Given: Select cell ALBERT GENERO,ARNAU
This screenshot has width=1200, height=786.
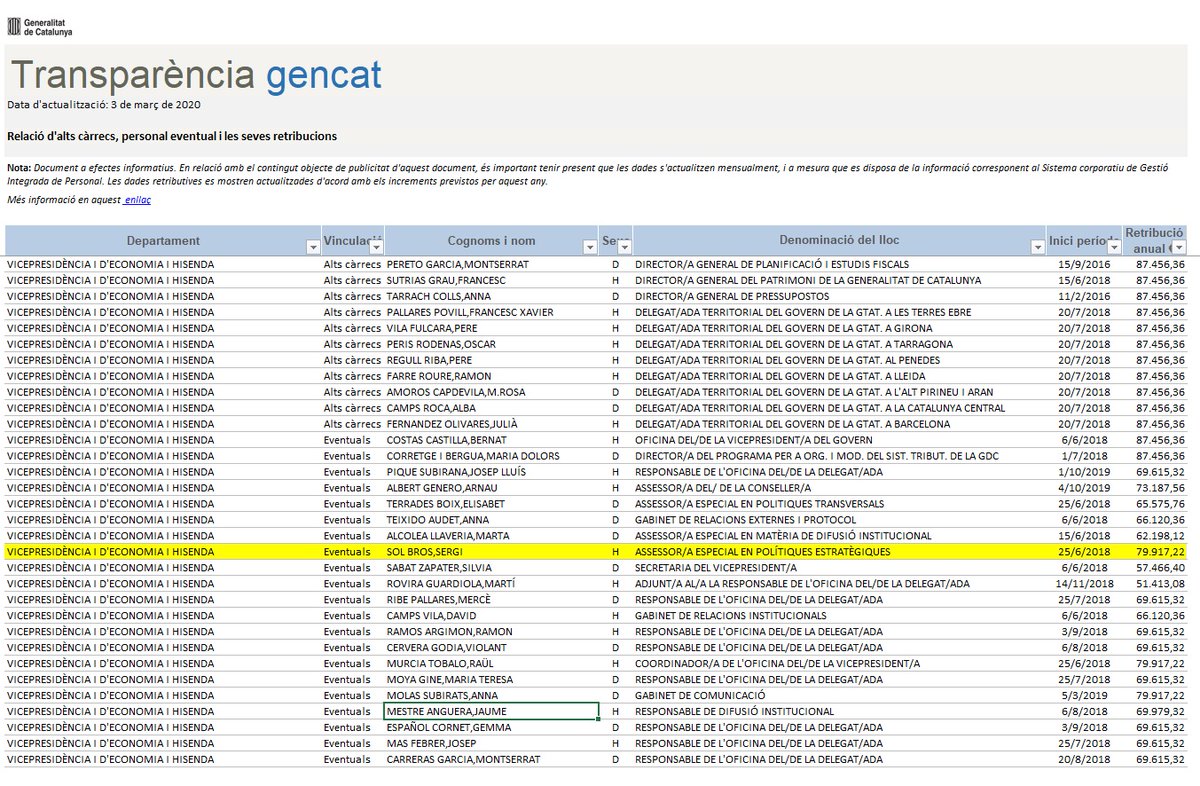Looking at the screenshot, I should [492, 488].
